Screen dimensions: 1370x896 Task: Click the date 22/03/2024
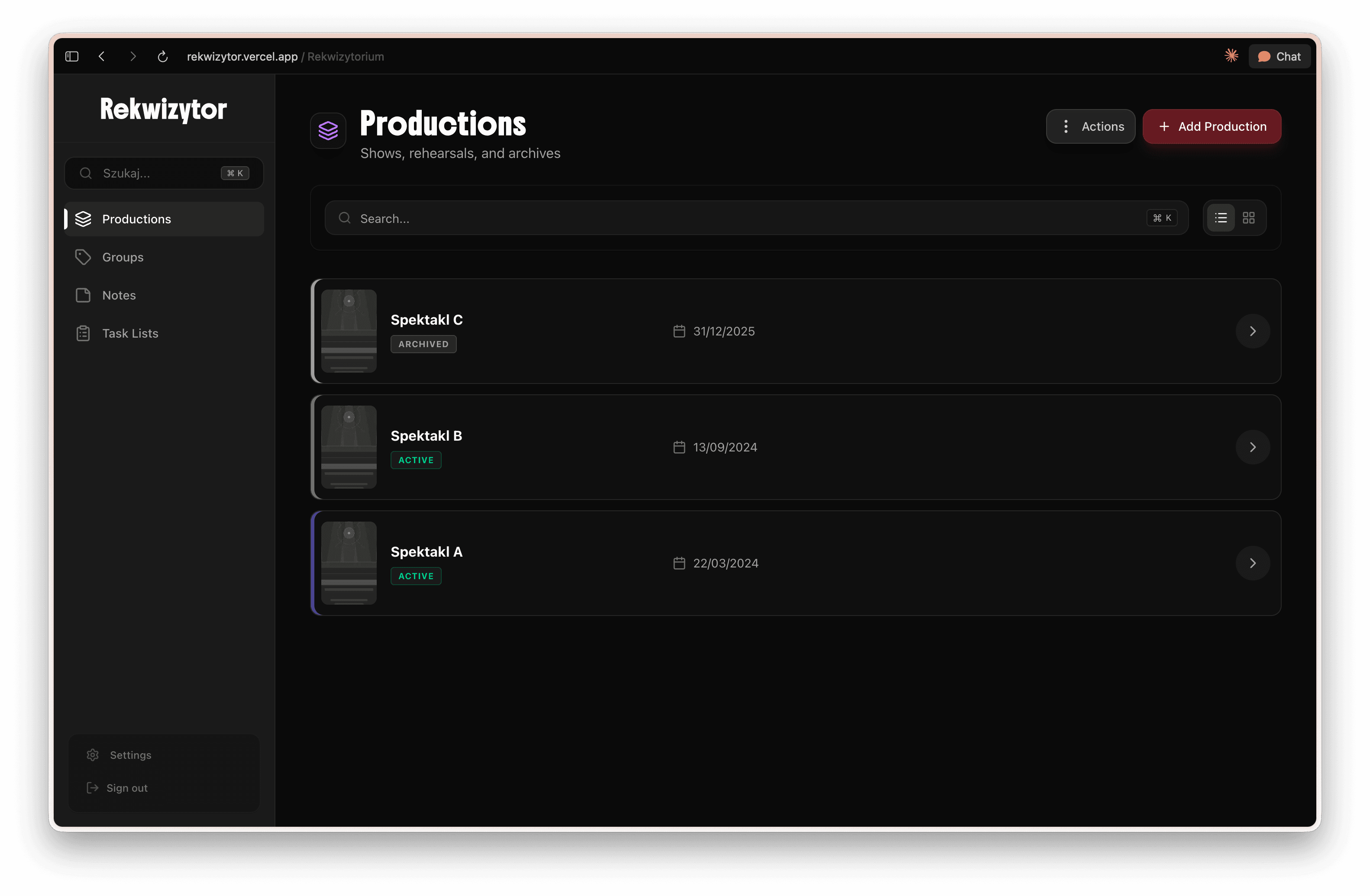tap(725, 564)
